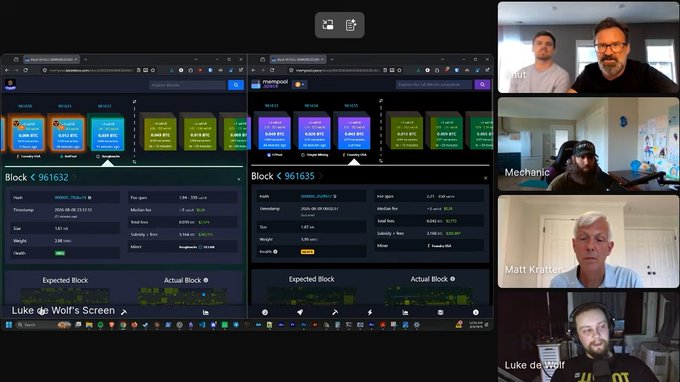Copy hash icon in Block 961632 details
Image resolution: width=680 pixels, height=382 pixels.
tap(90, 198)
